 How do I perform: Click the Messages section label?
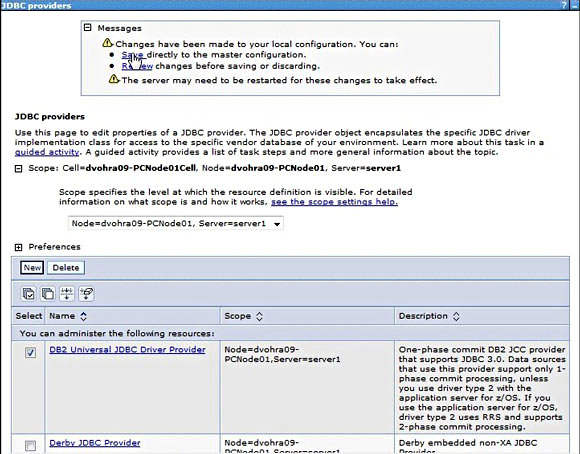119,28
